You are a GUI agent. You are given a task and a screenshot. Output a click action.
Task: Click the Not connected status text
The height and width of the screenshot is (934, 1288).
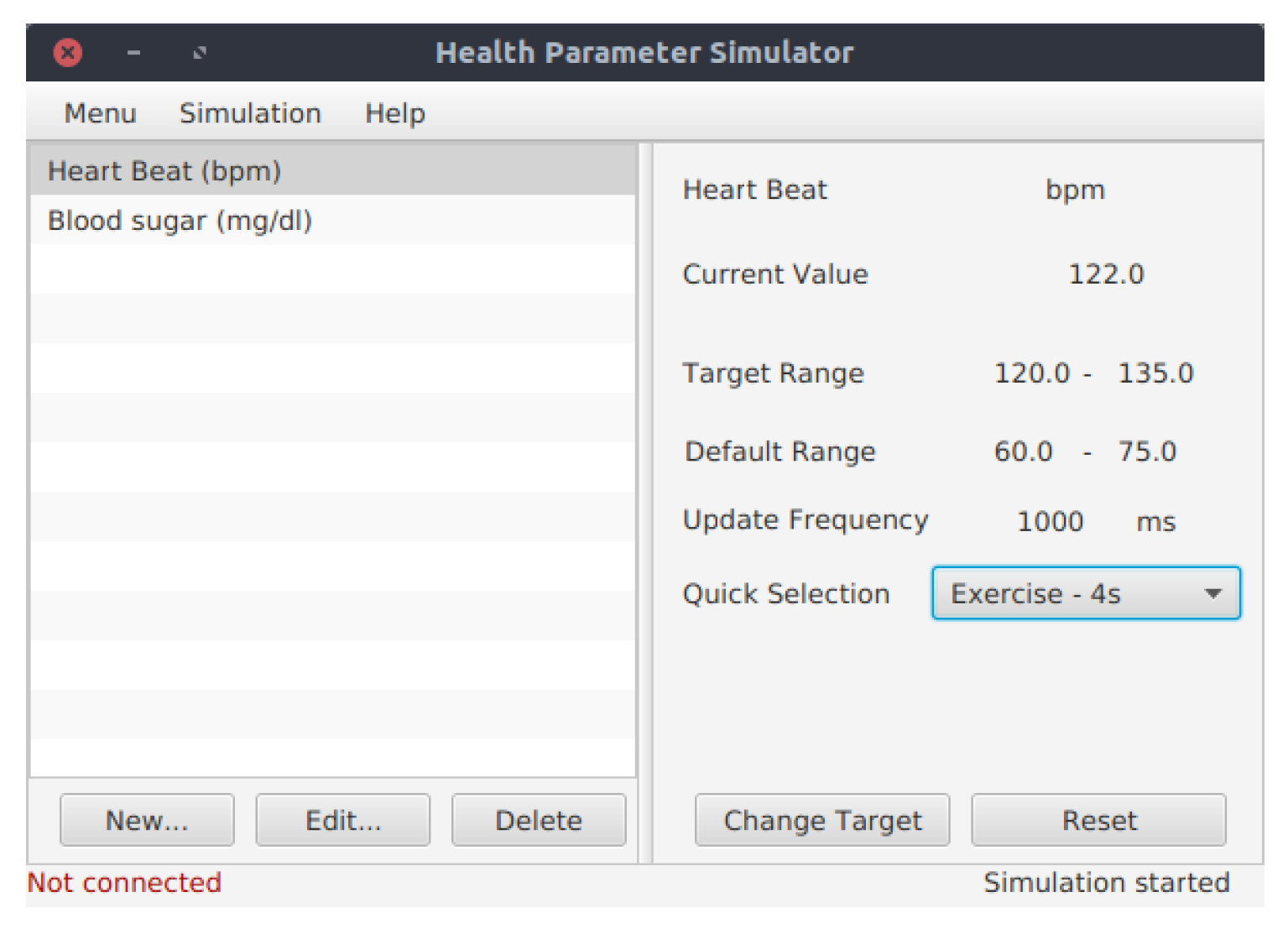(x=124, y=883)
